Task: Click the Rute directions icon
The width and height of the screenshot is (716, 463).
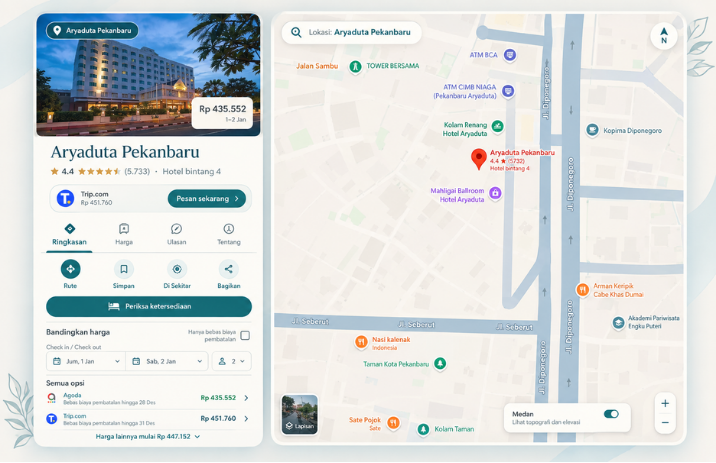Action: tap(70, 269)
